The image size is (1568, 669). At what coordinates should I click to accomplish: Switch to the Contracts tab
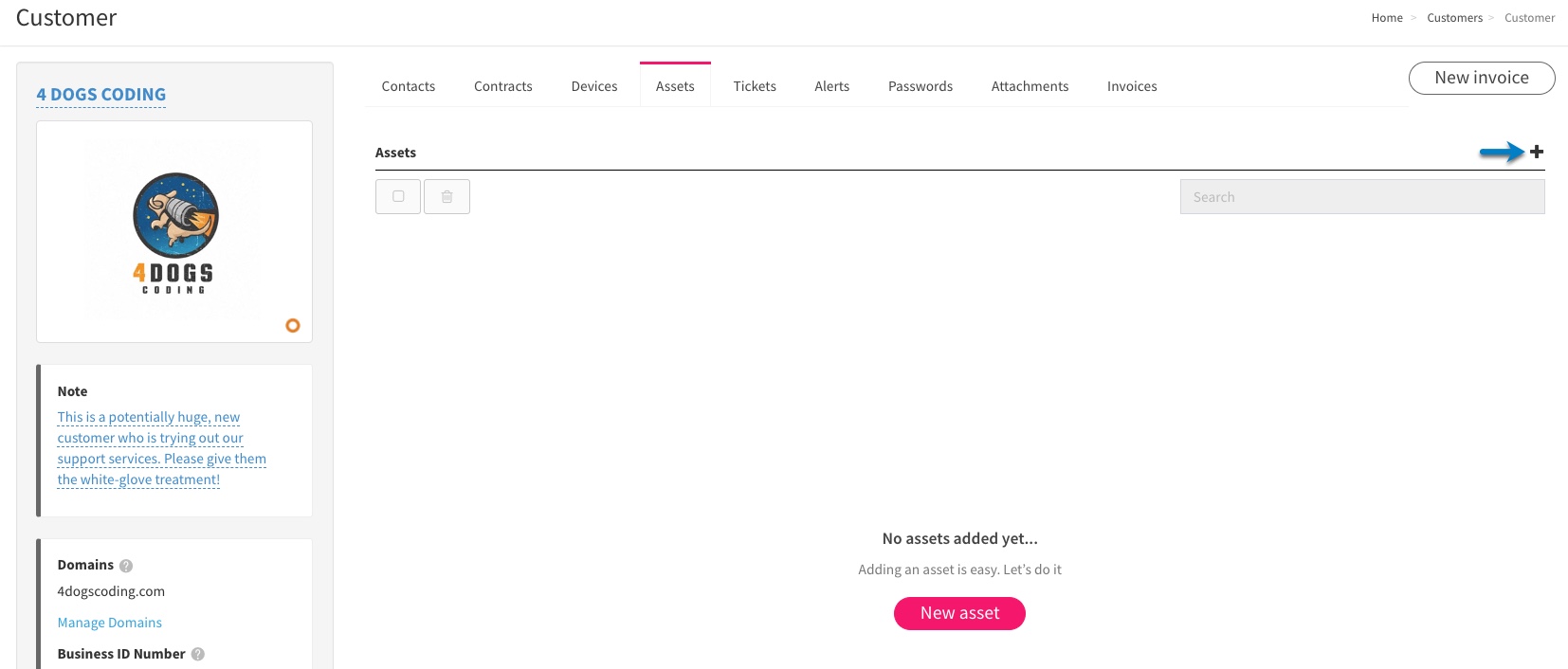[503, 86]
